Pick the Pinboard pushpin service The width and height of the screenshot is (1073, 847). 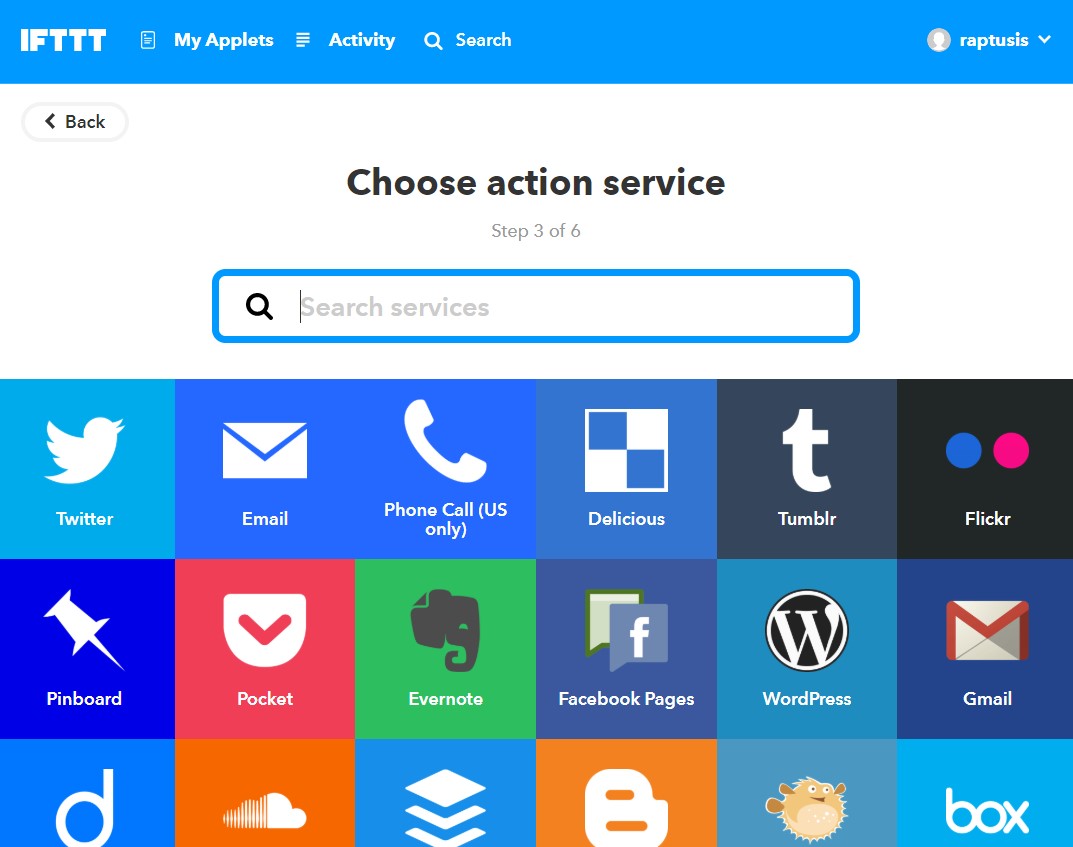87,649
